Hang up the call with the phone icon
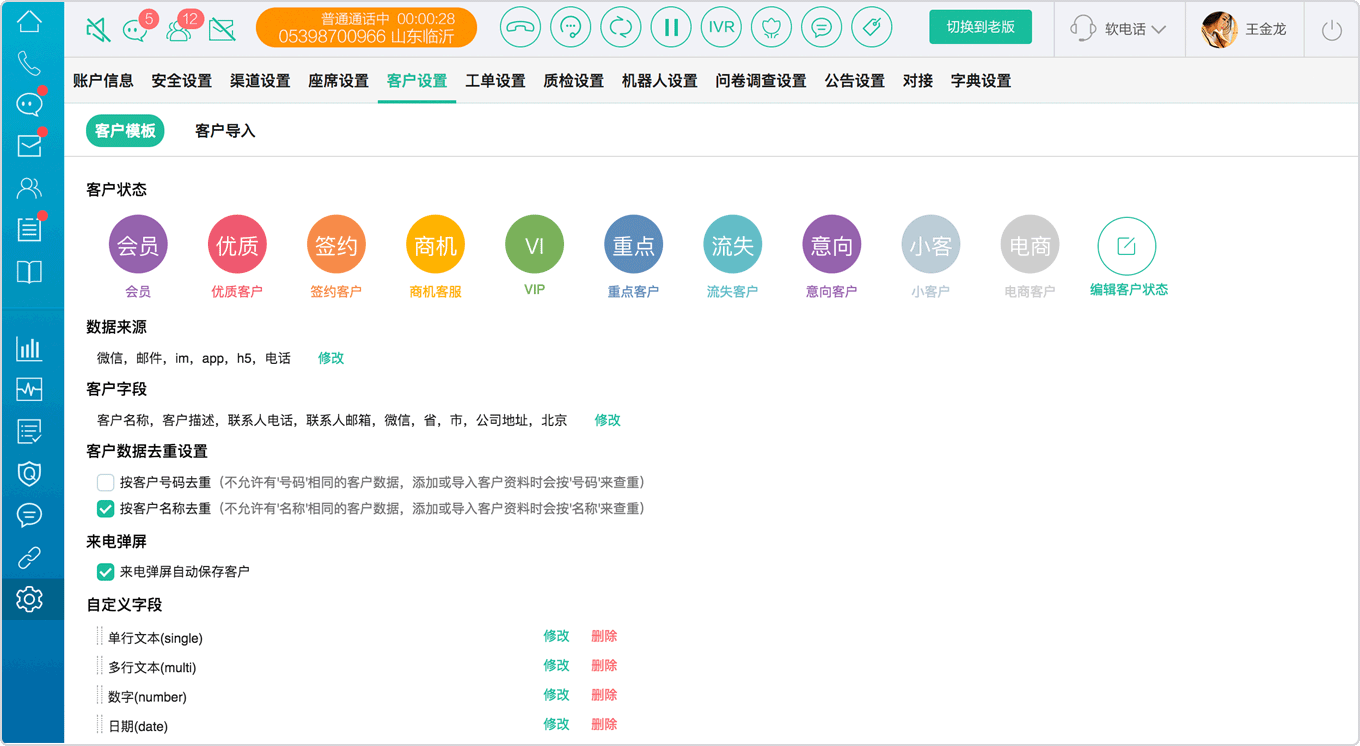 tap(520, 28)
